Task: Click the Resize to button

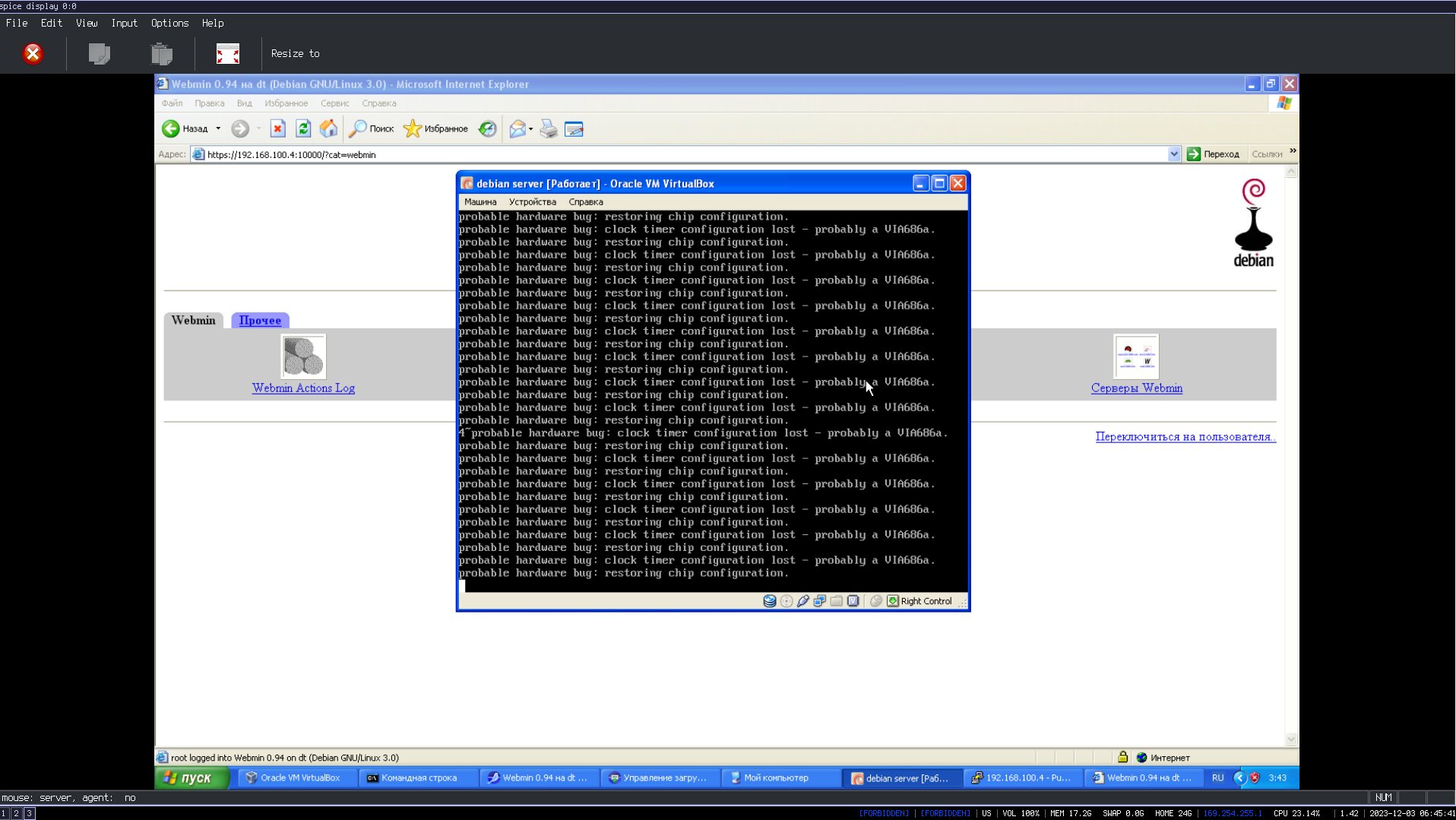Action: (295, 53)
